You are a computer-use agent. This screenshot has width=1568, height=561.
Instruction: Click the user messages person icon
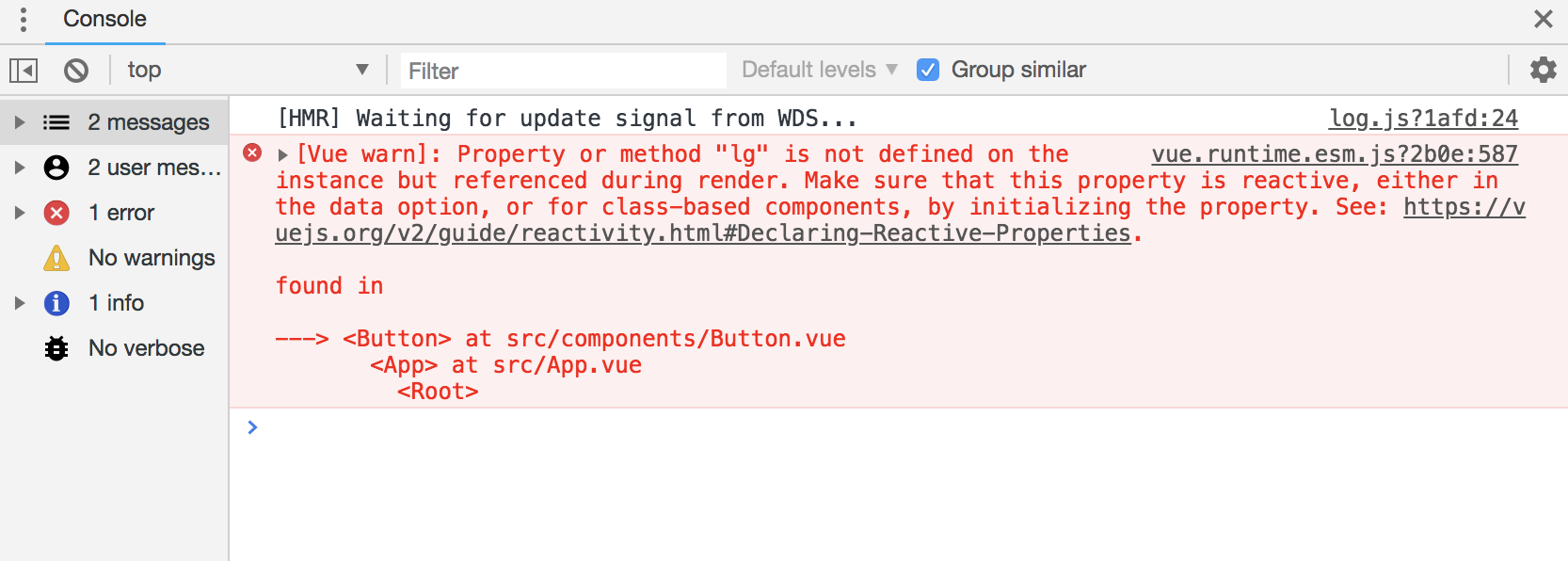pos(56,168)
